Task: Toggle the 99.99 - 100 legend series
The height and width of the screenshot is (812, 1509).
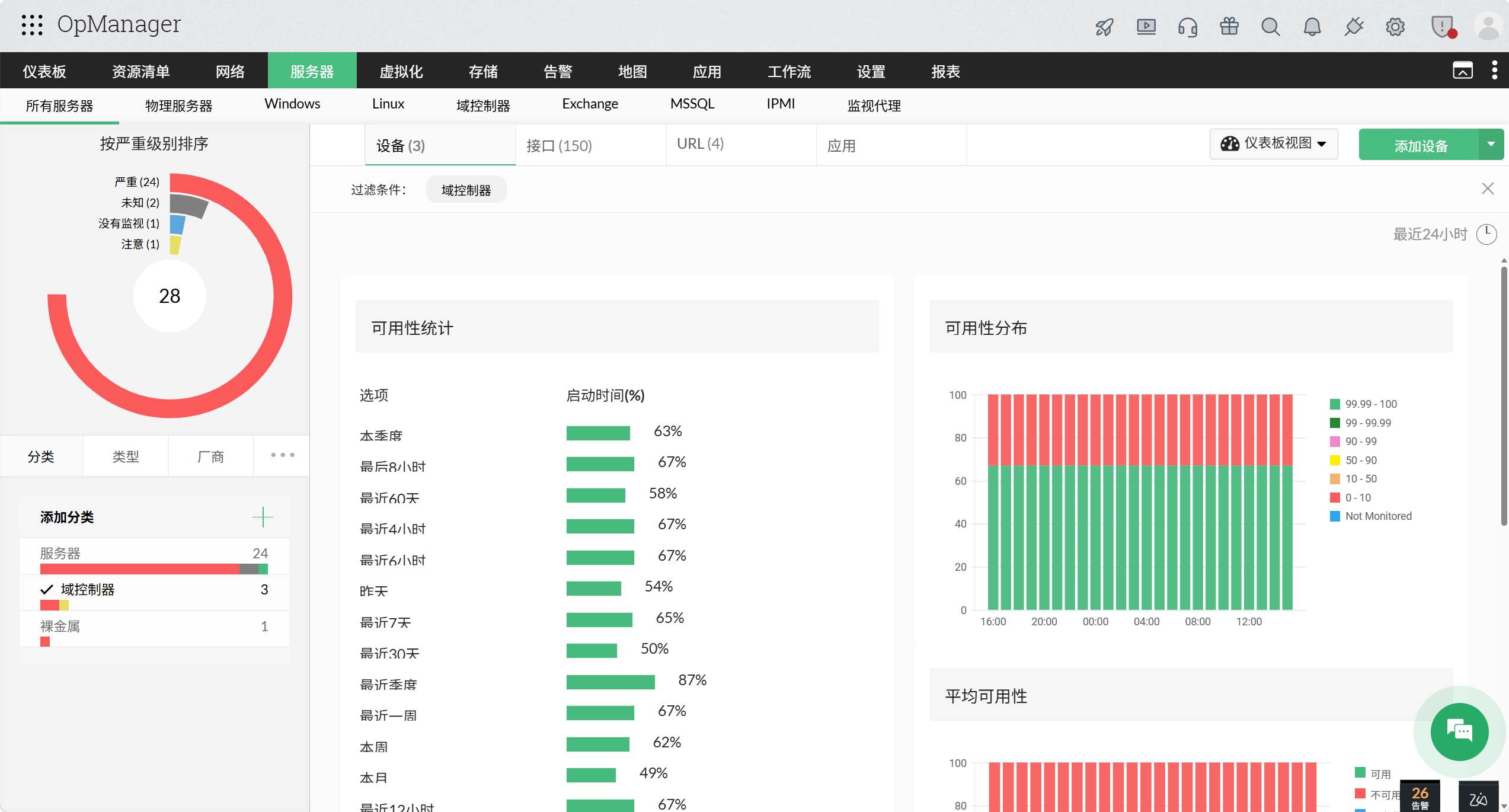Action: (x=1364, y=404)
